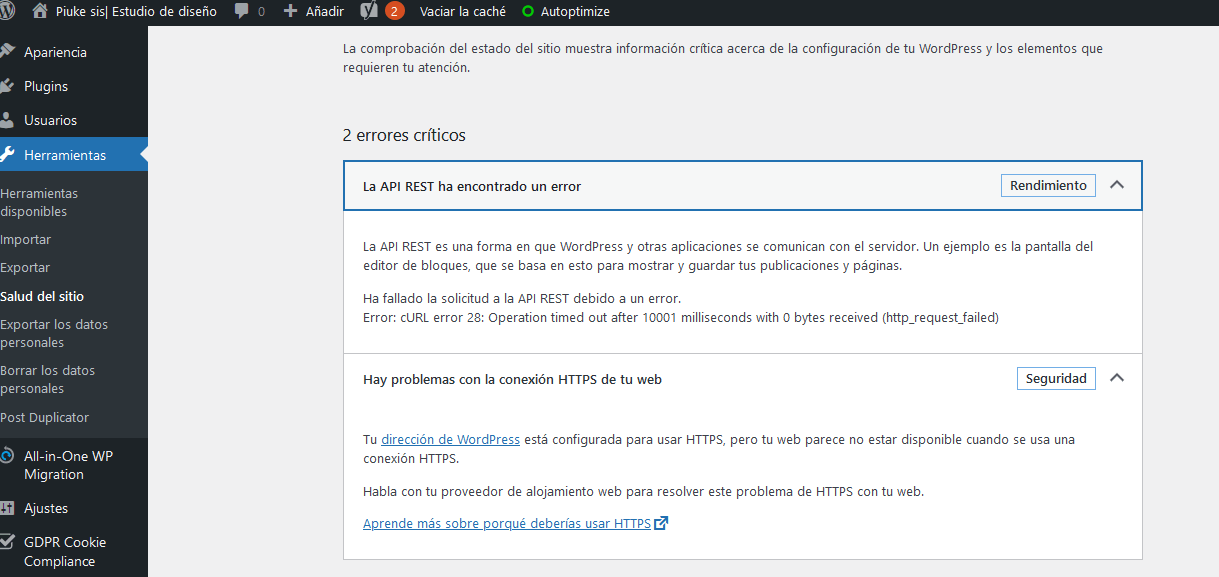Viewport: 1219px width, 577px height.
Task: Collapse the API REST error panel chevron
Action: (x=1118, y=185)
